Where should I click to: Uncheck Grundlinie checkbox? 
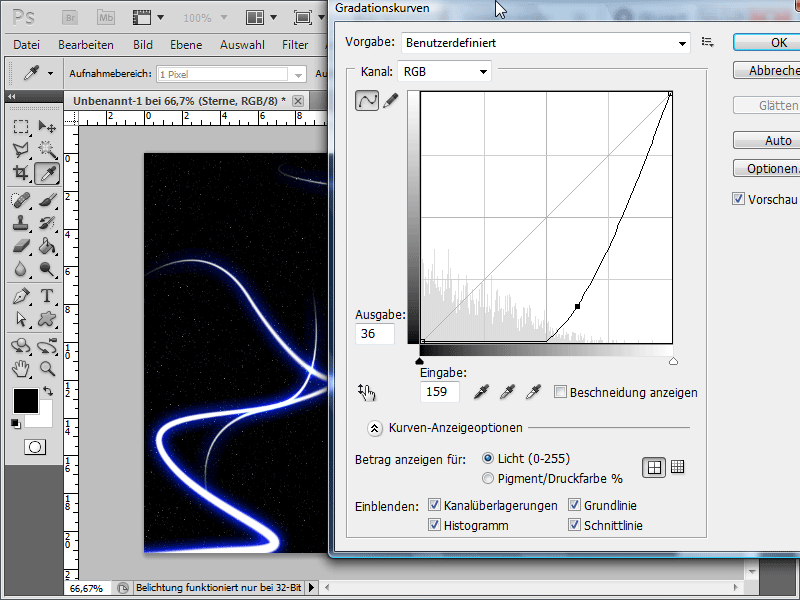(574, 505)
